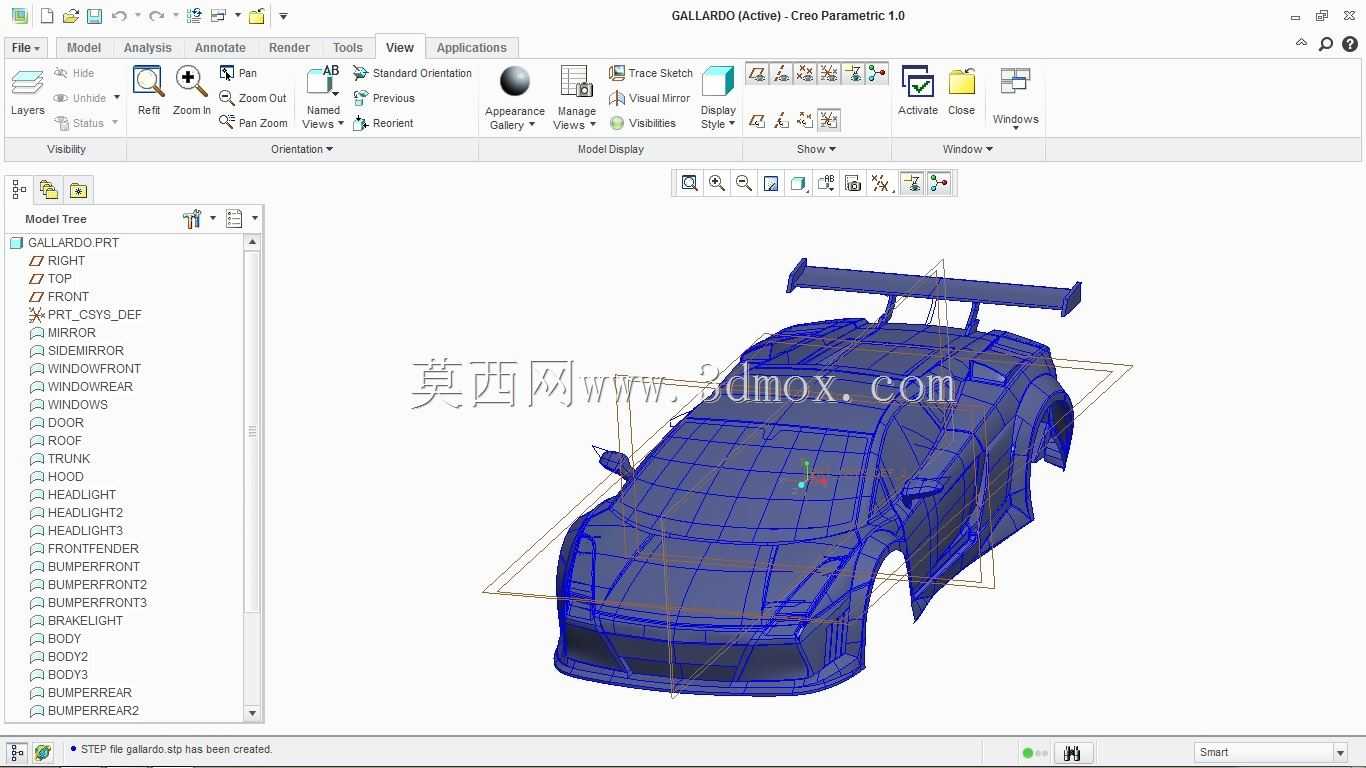Refit the model in the graphics toolbar

pos(690,183)
